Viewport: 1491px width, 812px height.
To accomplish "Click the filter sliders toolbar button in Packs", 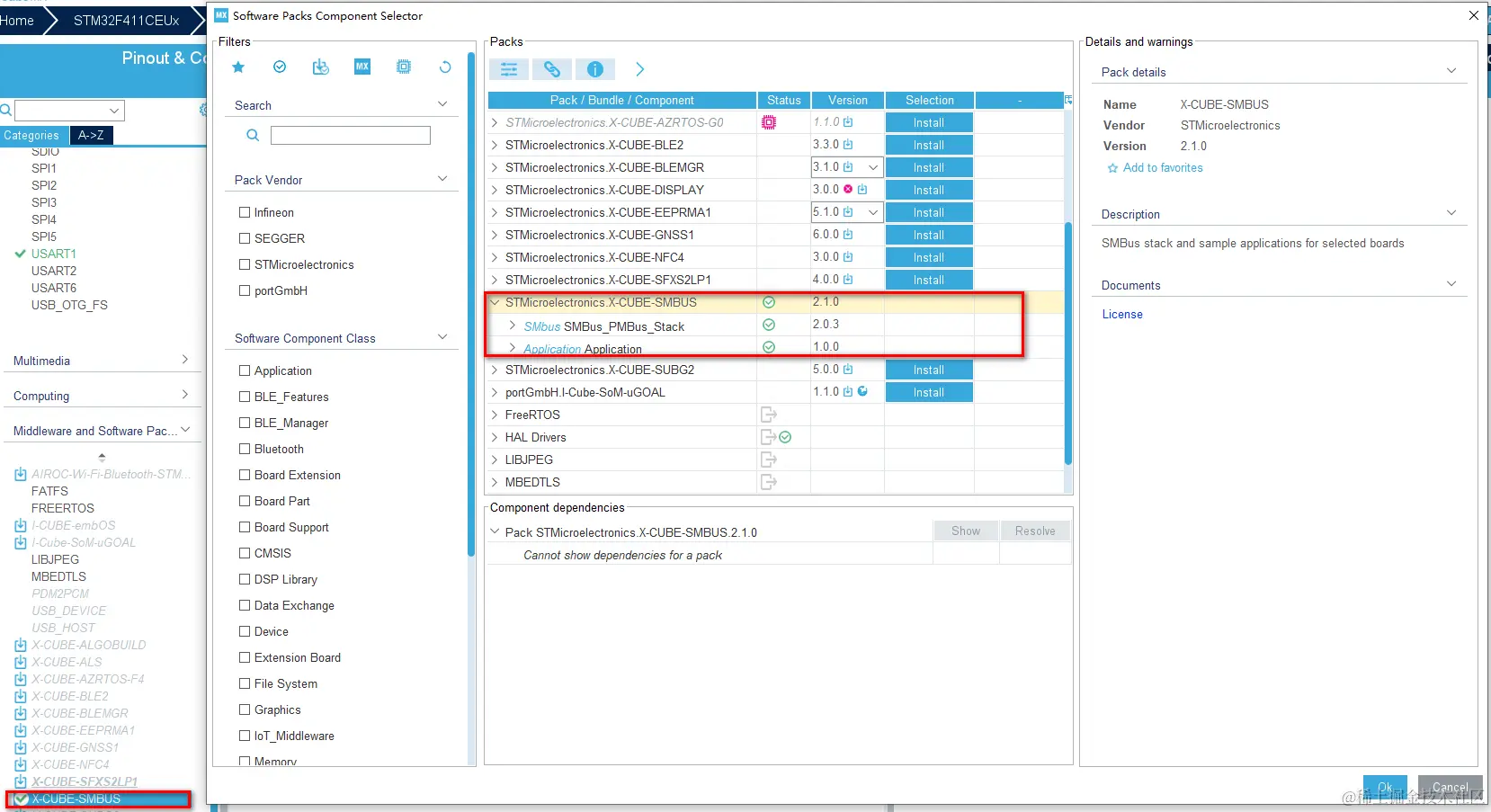I will coord(509,69).
